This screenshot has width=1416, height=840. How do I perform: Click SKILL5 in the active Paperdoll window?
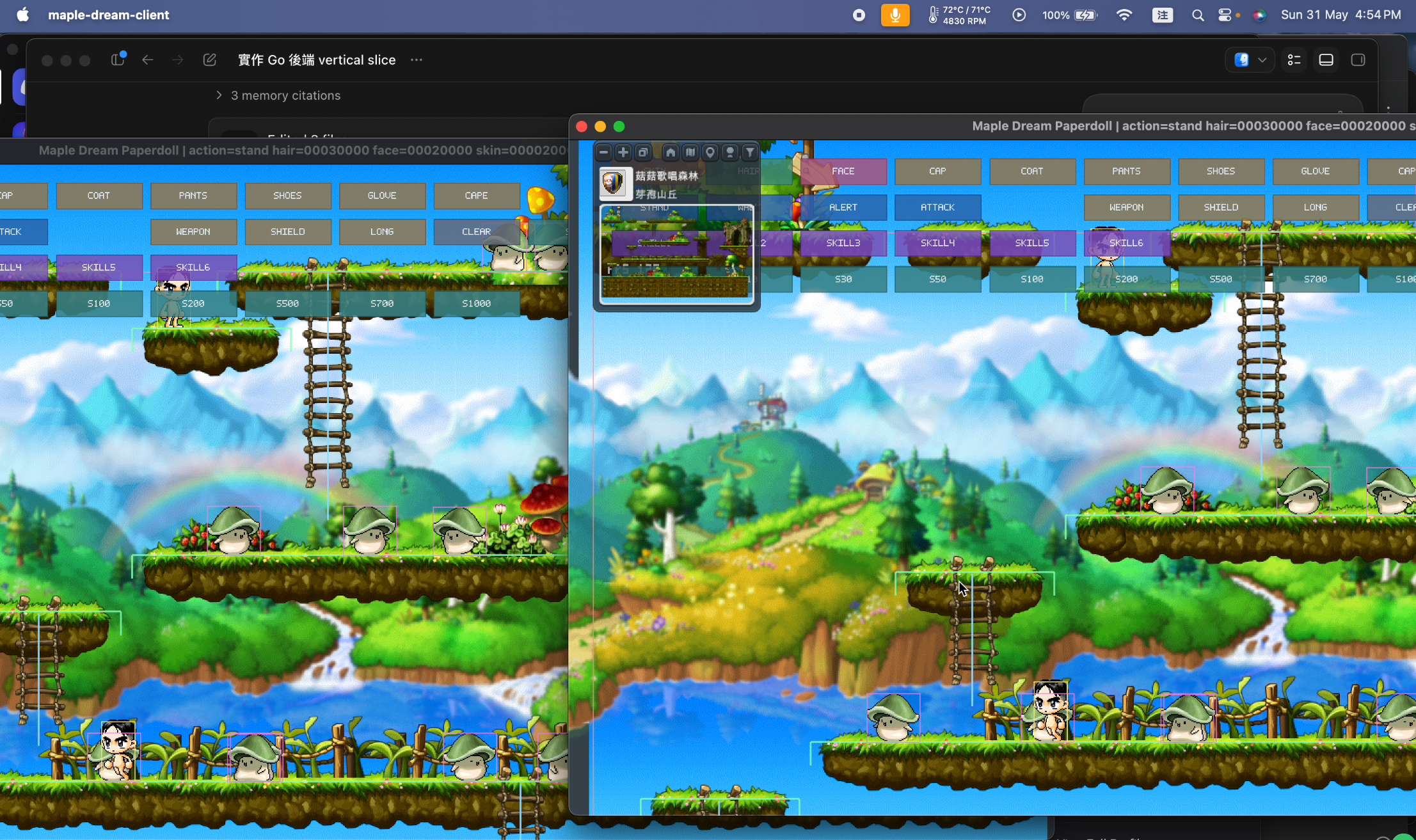1032,243
